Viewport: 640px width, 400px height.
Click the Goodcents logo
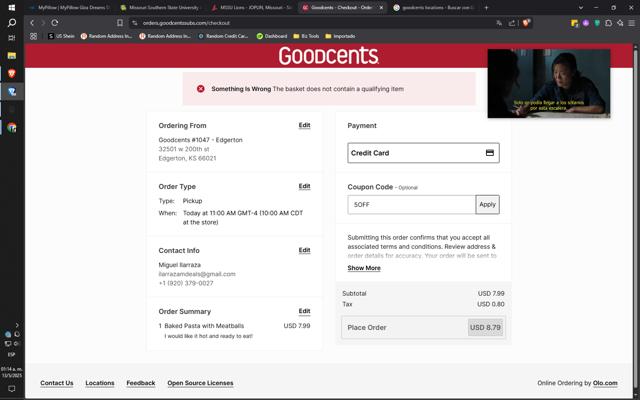[329, 56]
